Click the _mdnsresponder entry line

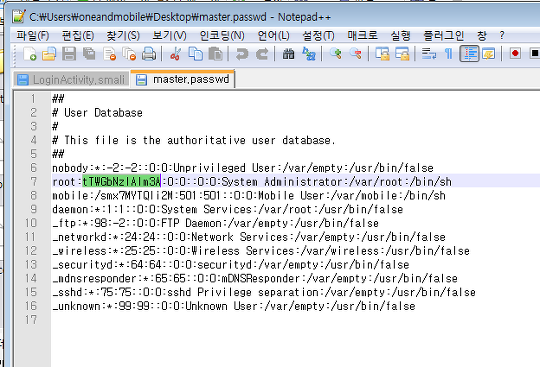coord(255,278)
